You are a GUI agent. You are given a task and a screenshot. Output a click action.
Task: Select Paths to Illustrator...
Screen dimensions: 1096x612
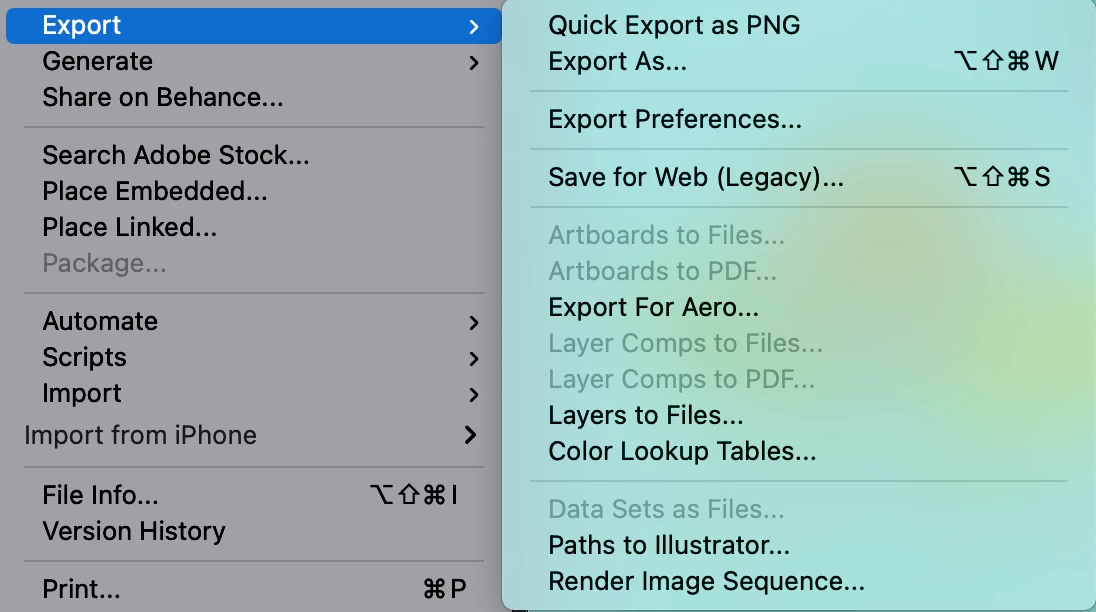click(799, 546)
